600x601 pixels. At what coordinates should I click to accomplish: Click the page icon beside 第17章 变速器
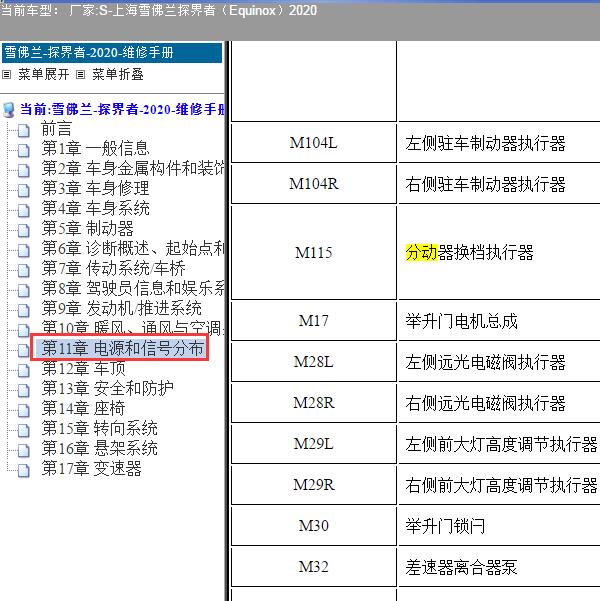pos(24,470)
